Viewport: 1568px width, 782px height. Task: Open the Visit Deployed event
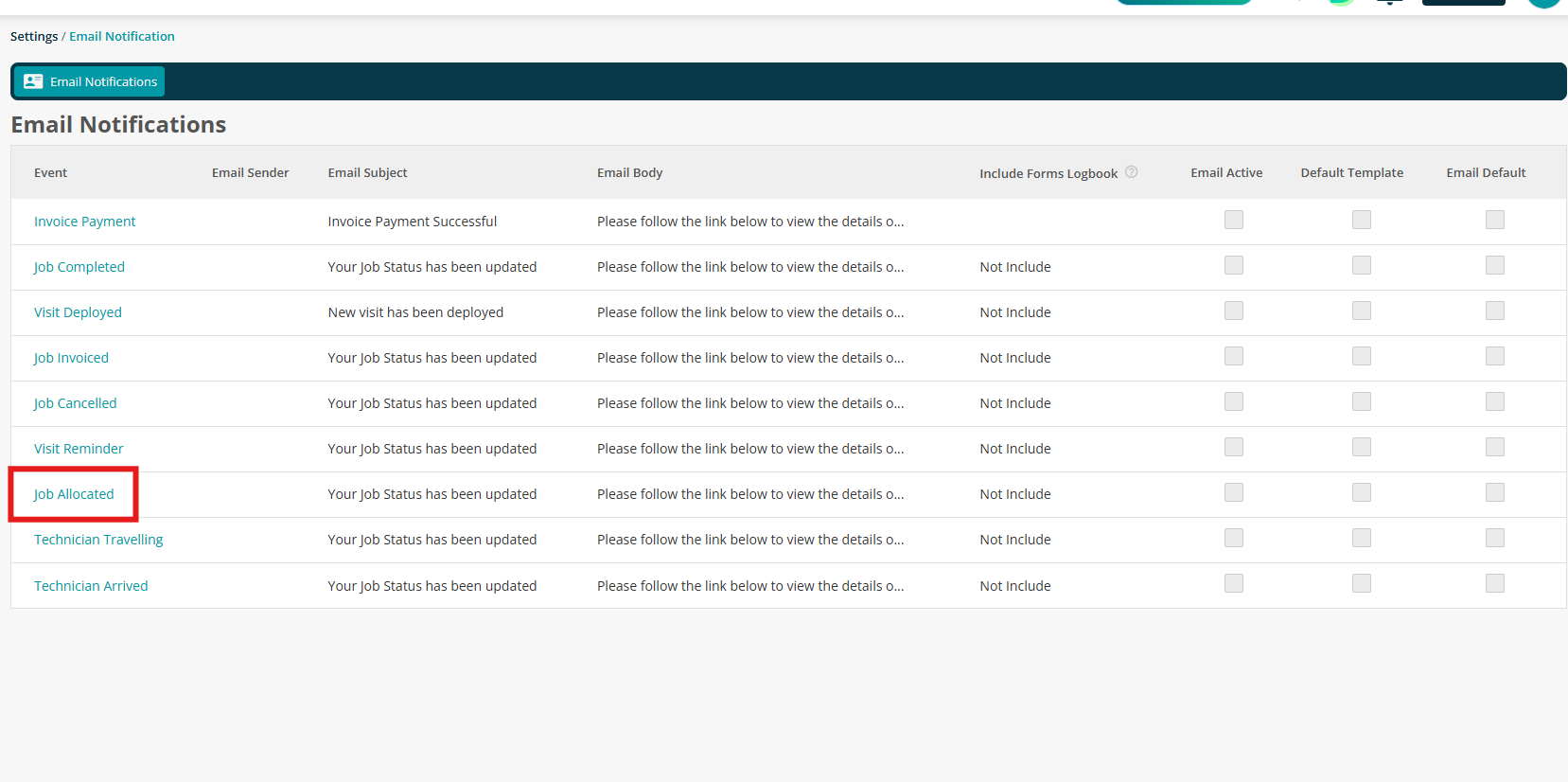click(x=78, y=312)
